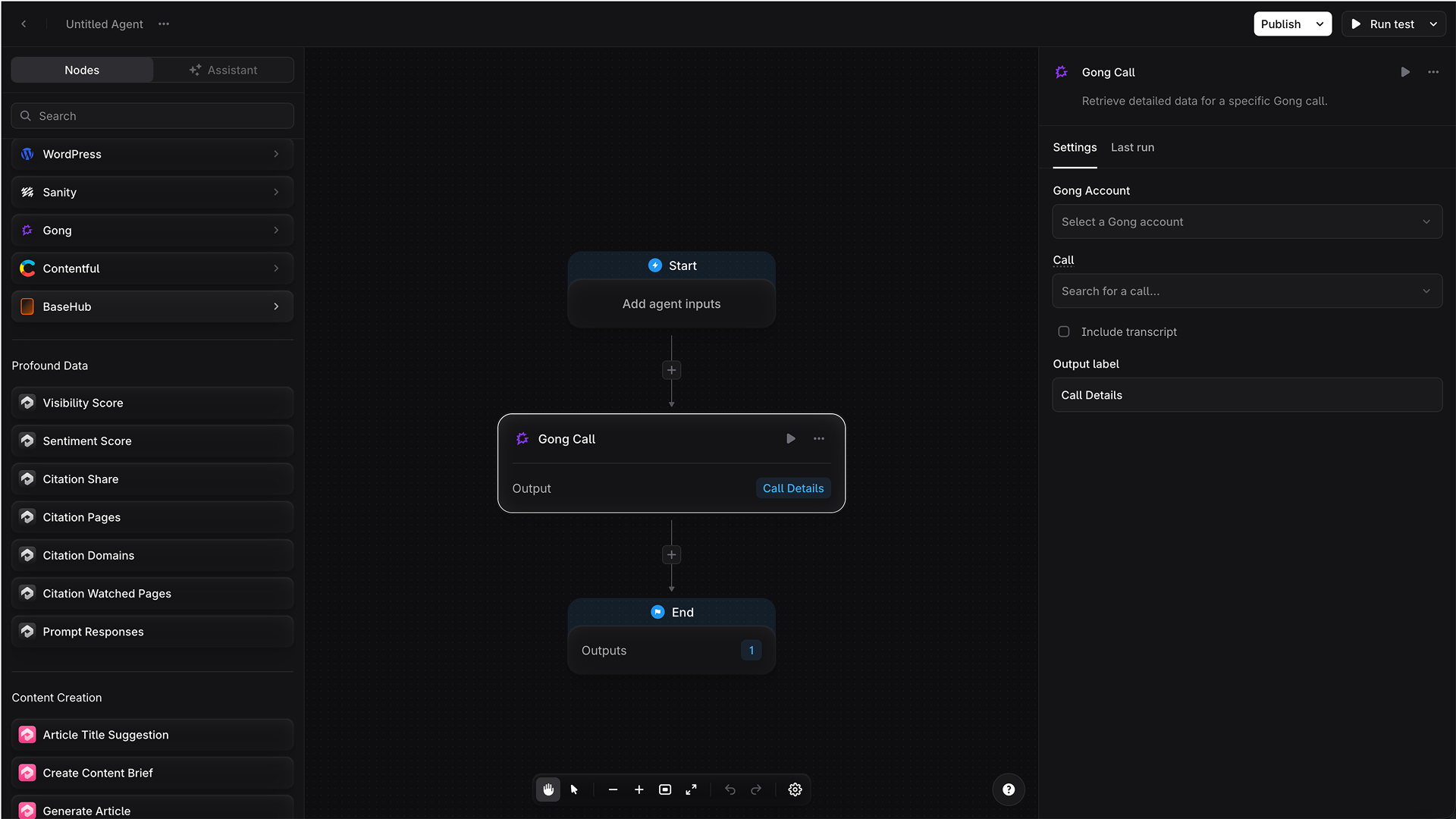Click the Start node lightning icon
Screen dimensions: 1456x819
point(655,265)
